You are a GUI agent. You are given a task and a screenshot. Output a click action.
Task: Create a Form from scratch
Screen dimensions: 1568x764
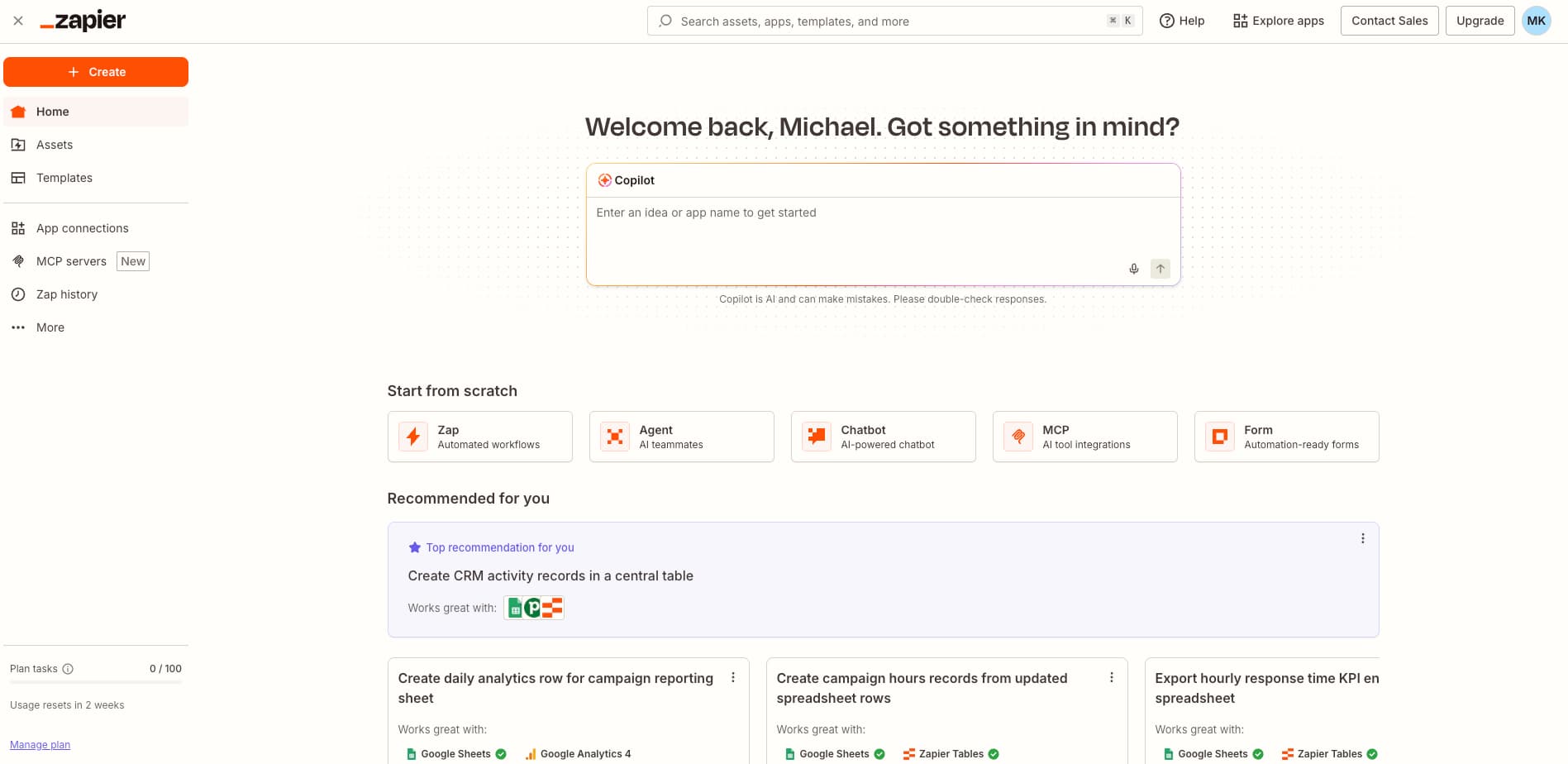point(1286,437)
